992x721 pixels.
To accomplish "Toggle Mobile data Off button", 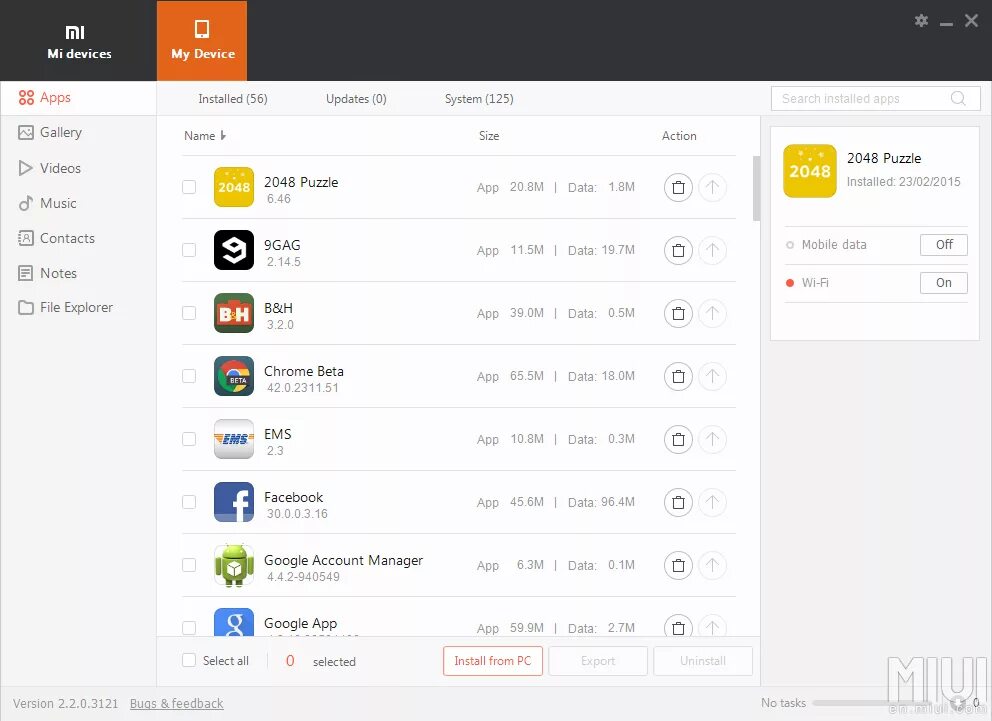I will click(943, 245).
